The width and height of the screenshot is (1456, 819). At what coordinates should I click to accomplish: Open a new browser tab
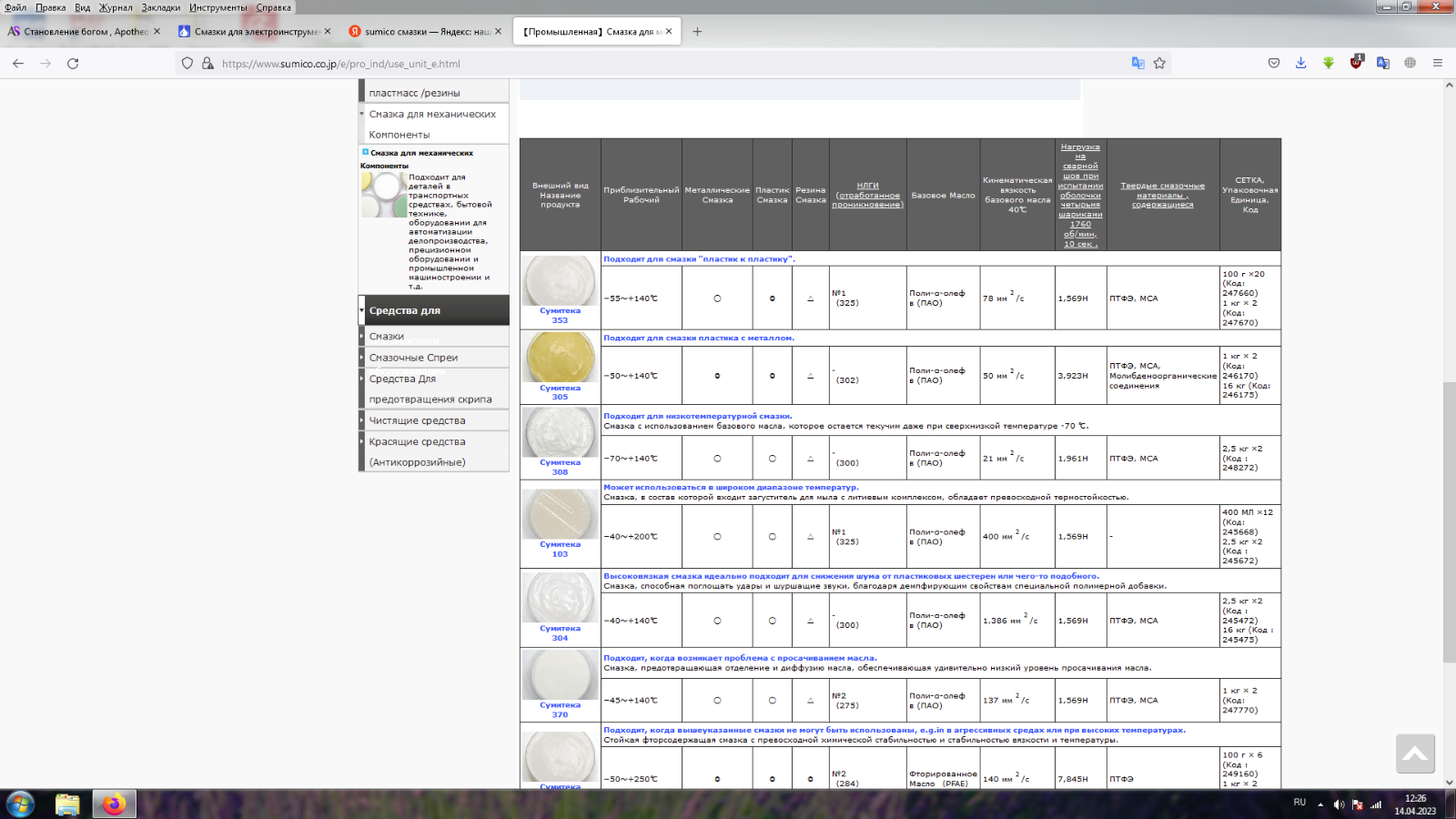click(x=697, y=31)
